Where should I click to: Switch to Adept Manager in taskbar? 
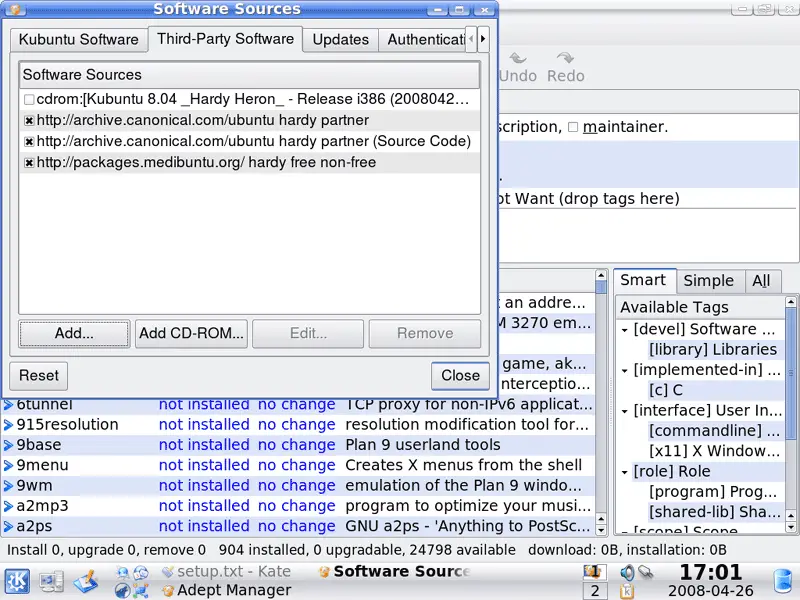226,591
